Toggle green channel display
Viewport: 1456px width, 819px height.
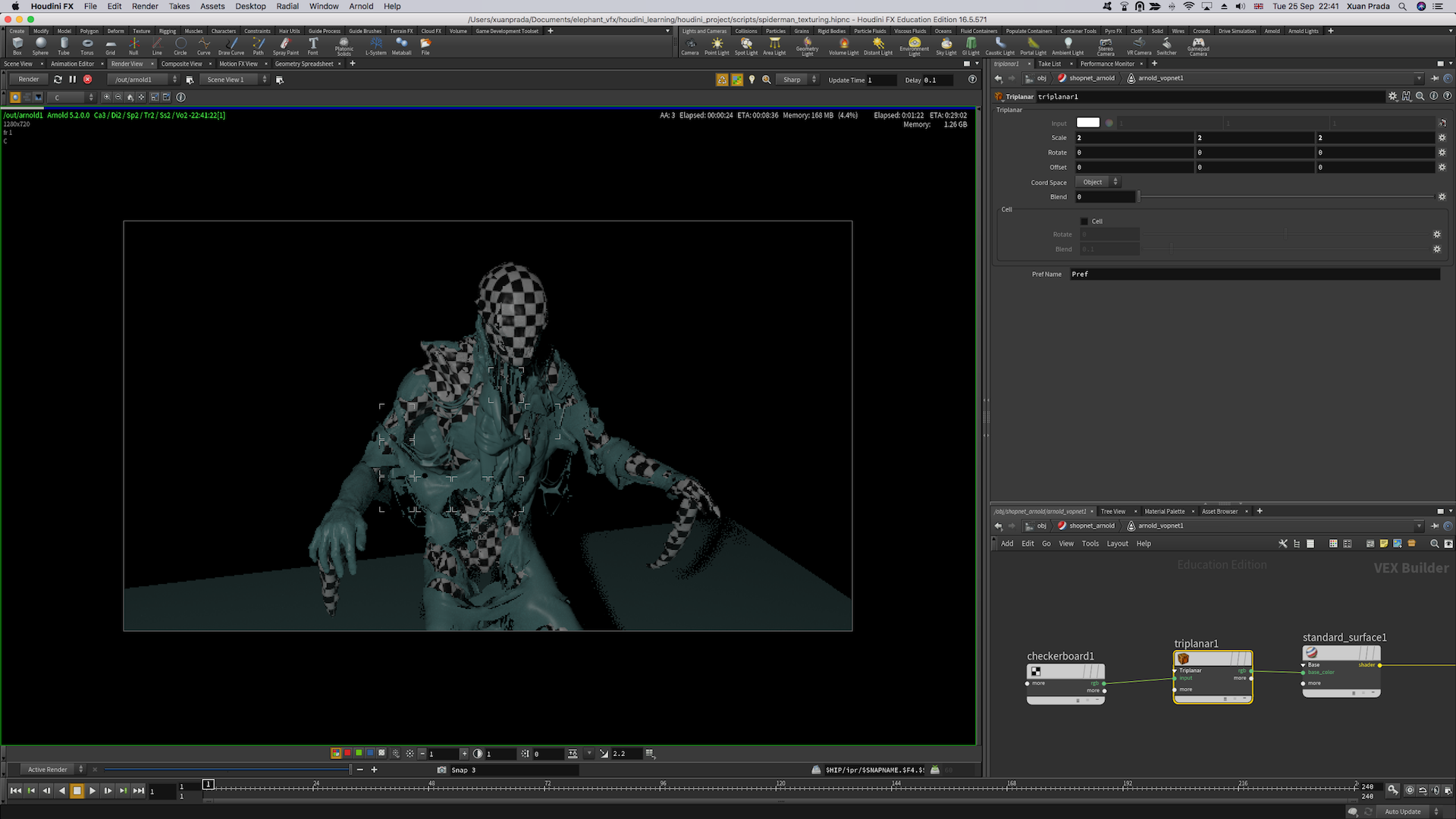359,753
